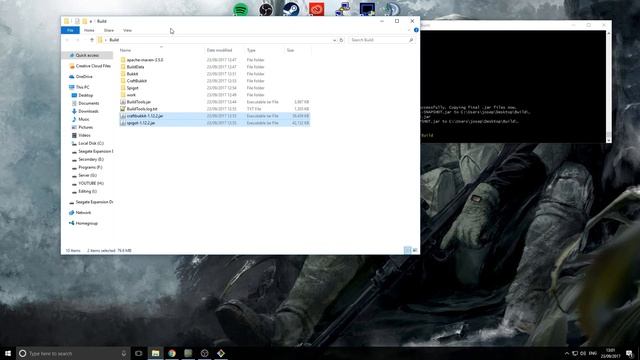Click the Start button on taskbar
The width and height of the screenshot is (640, 360).
click(x=8, y=353)
